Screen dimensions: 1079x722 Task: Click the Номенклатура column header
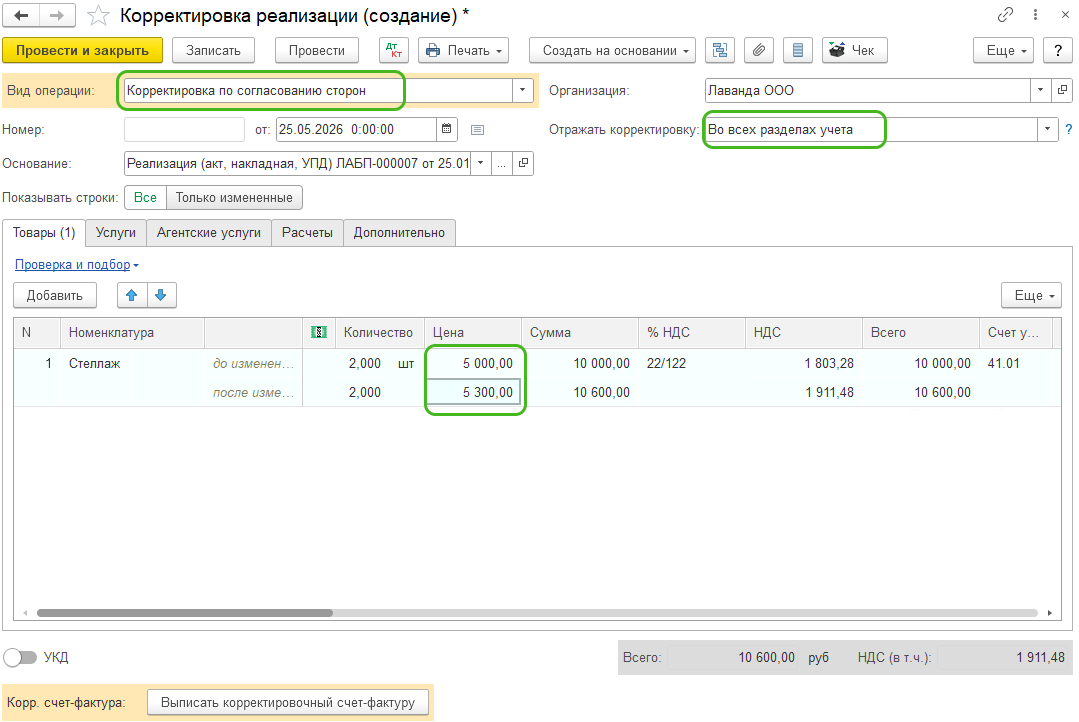[133, 332]
